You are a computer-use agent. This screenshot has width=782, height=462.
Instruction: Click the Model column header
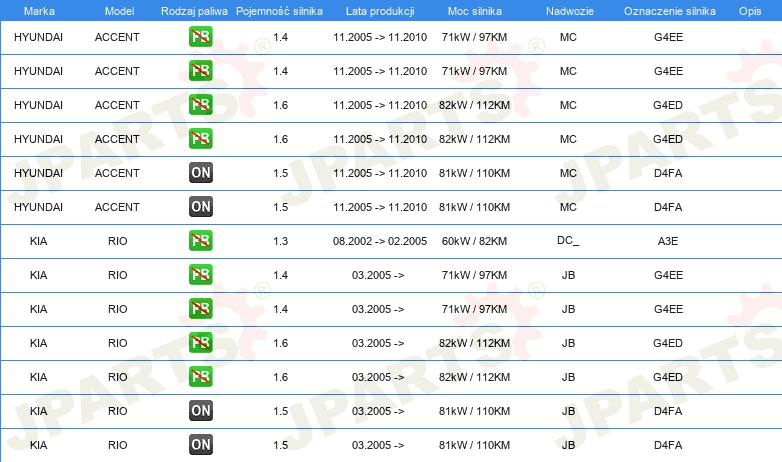[x=119, y=11]
